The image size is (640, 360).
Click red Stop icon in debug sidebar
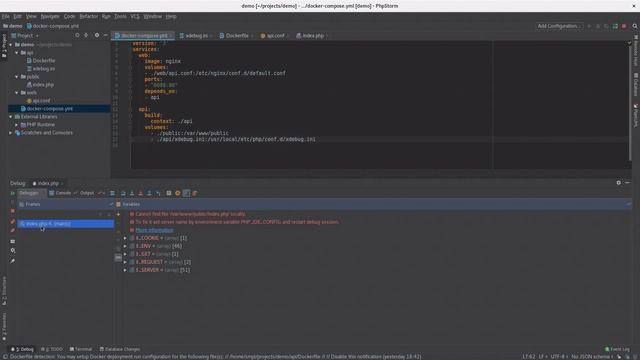point(13,211)
